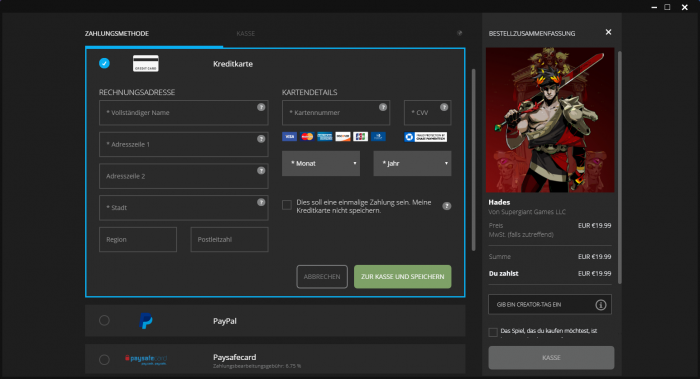
Task: Click the 'Hades' game title text
Action: click(499, 202)
